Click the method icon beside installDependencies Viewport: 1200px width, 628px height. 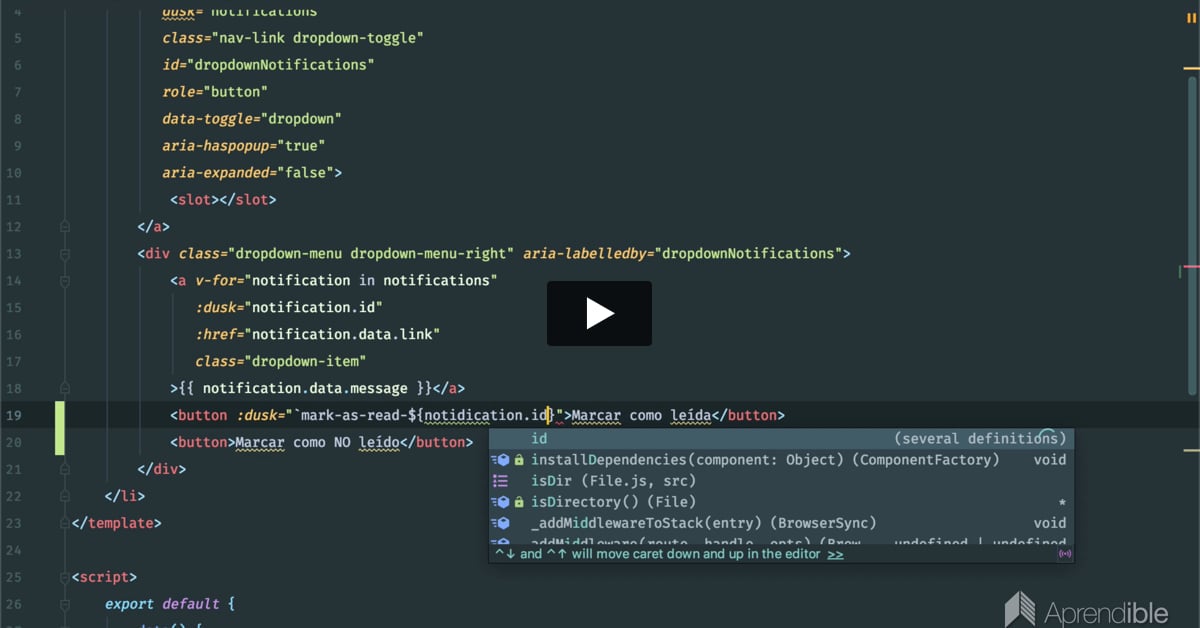click(500, 460)
